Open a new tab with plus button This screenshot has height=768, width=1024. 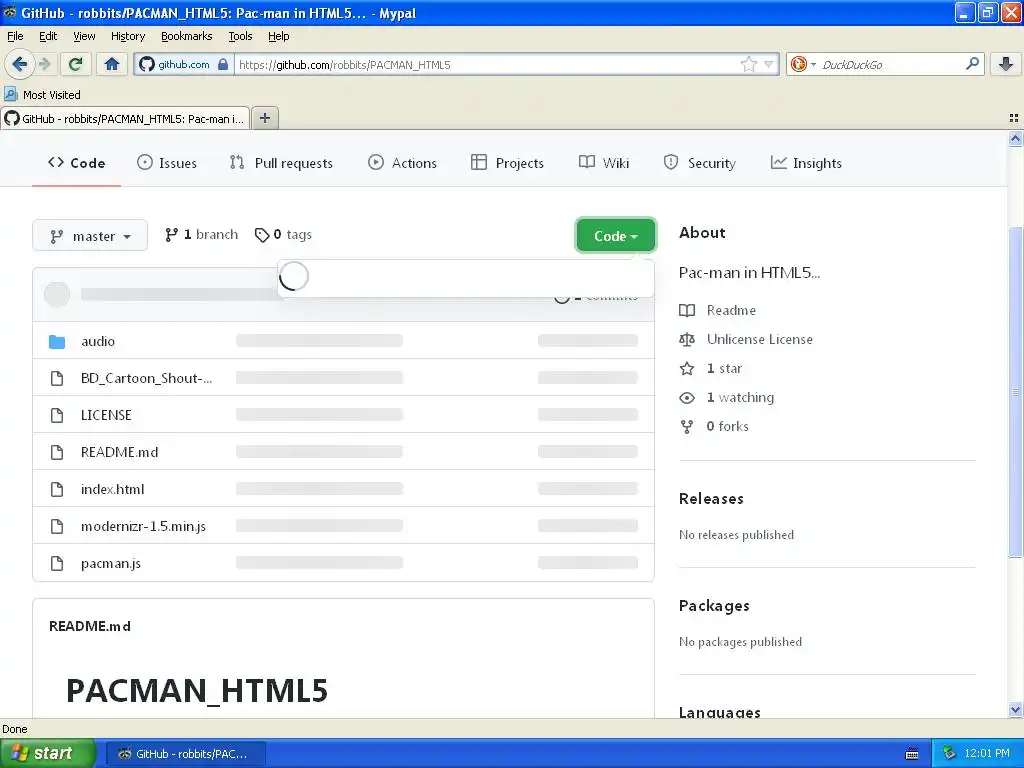pos(264,118)
